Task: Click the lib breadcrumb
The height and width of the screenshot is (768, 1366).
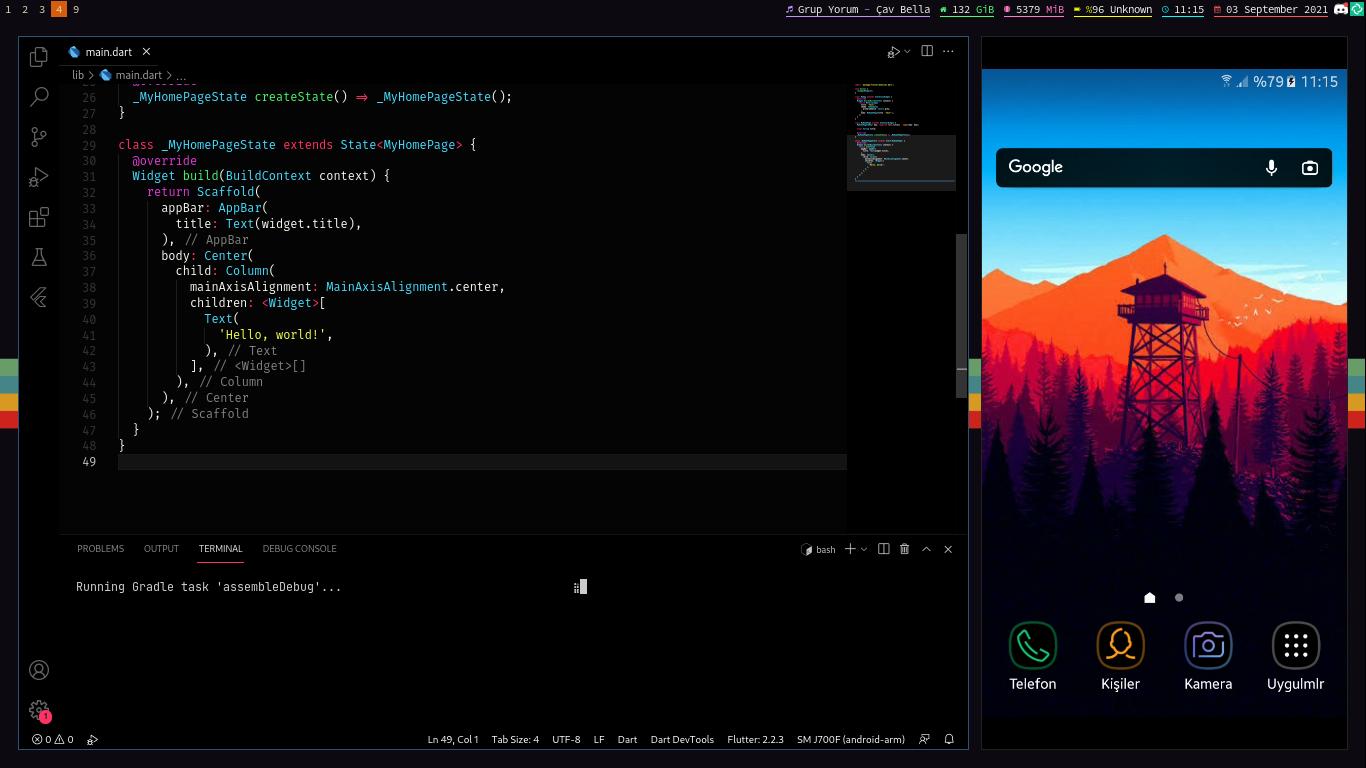Action: [x=78, y=75]
